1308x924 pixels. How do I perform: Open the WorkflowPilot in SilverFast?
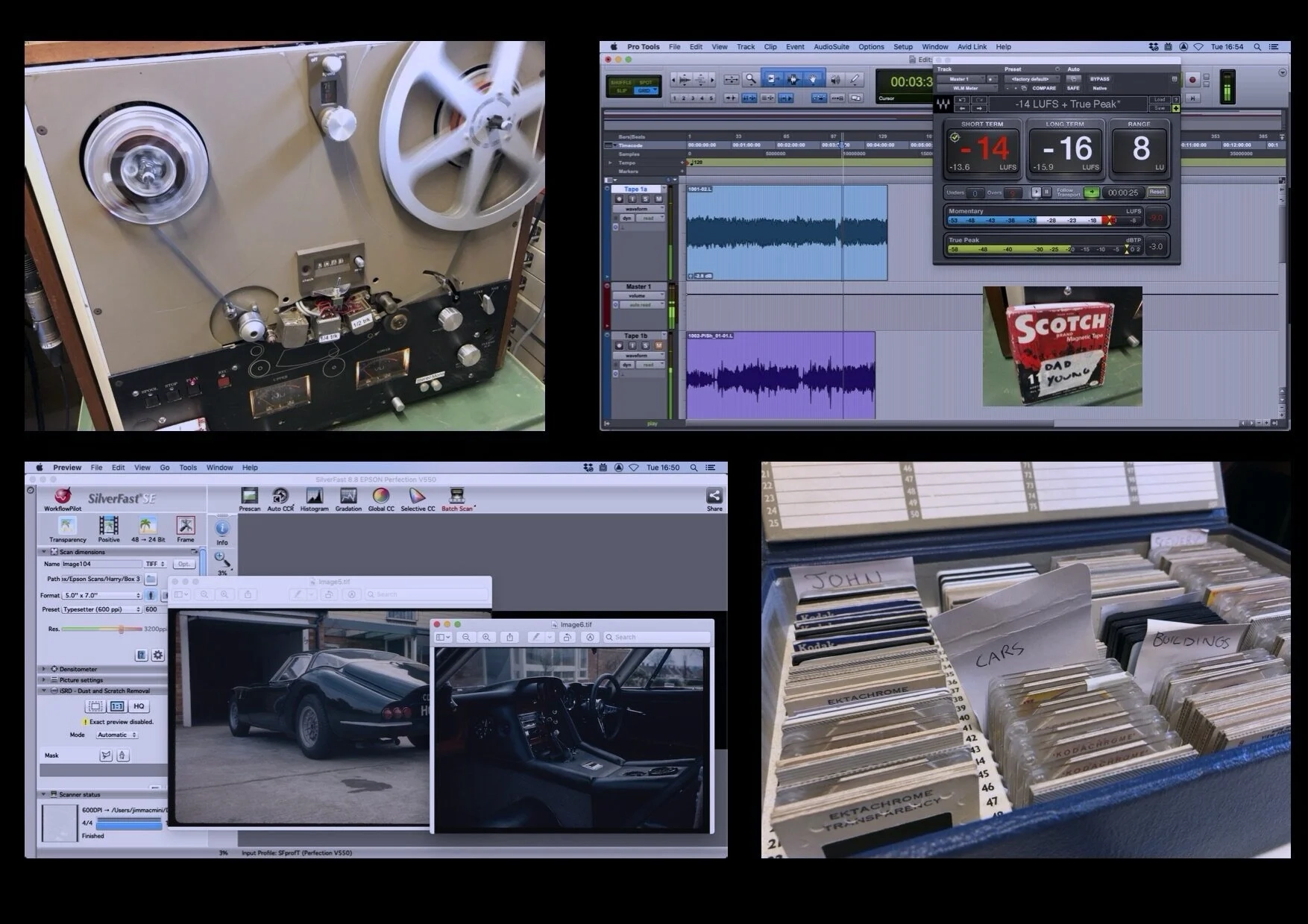coord(63,499)
